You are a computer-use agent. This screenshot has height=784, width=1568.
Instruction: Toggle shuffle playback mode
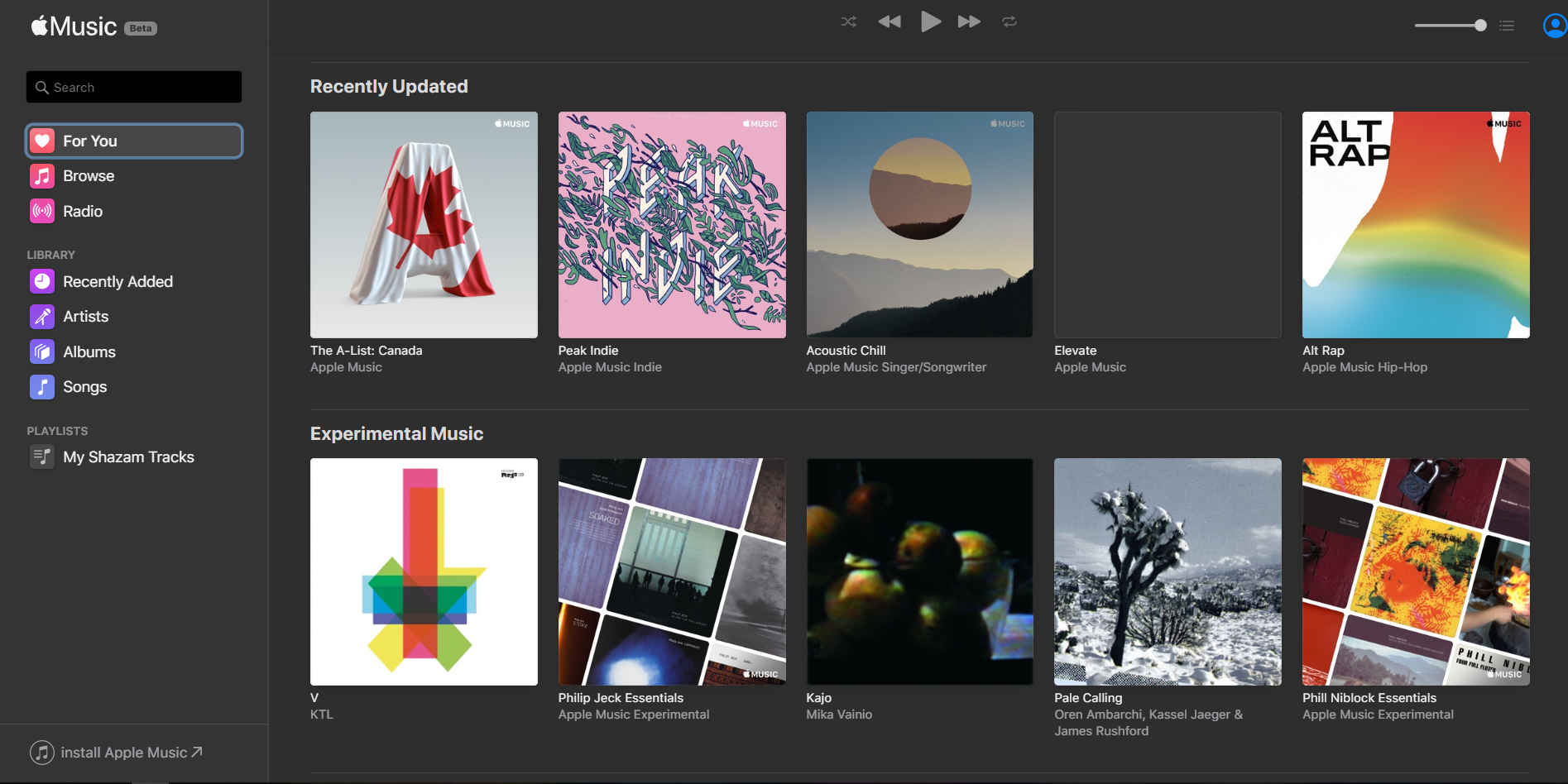pos(848,22)
